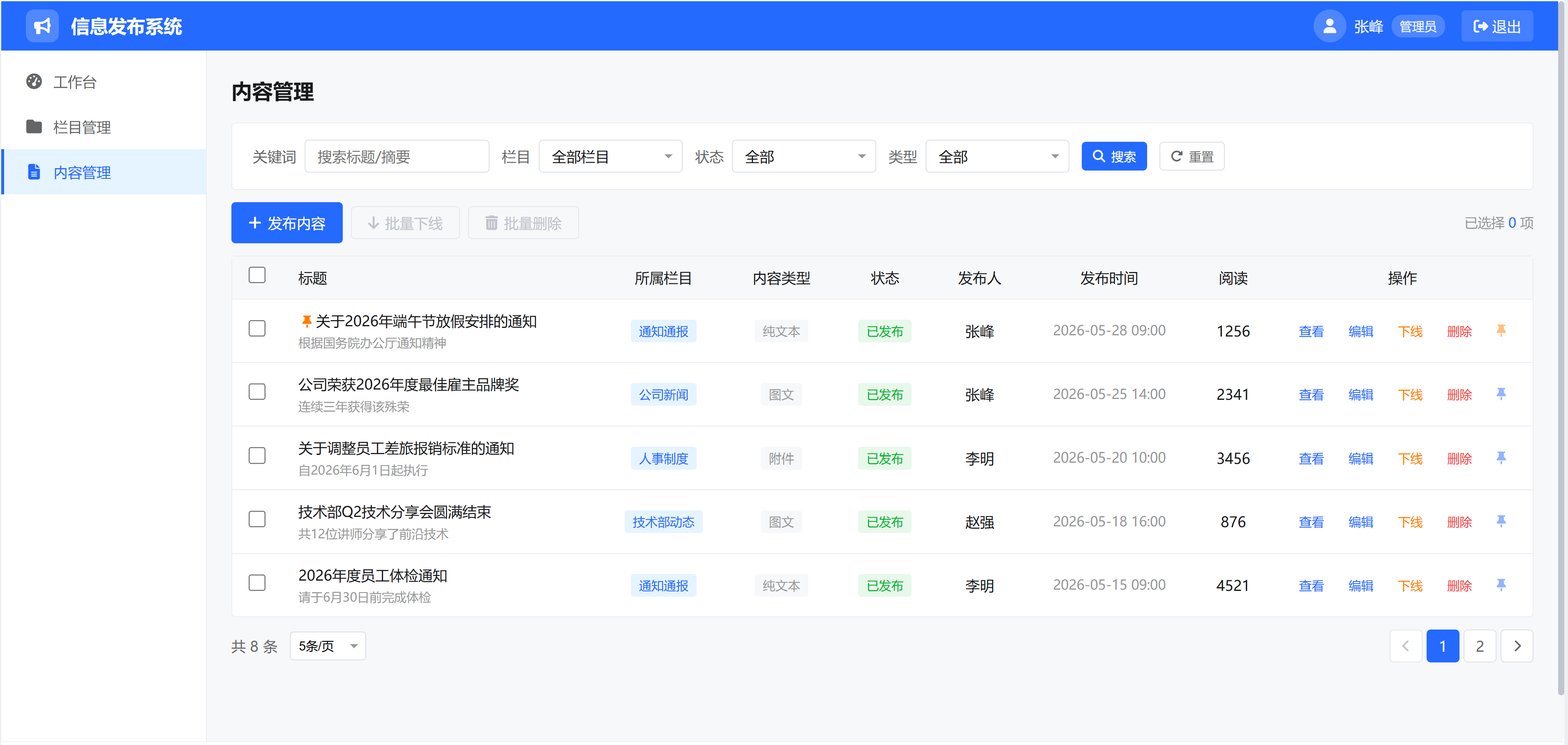Open the 类型 filter dropdown
This screenshot has width=1568, height=745.
(997, 157)
